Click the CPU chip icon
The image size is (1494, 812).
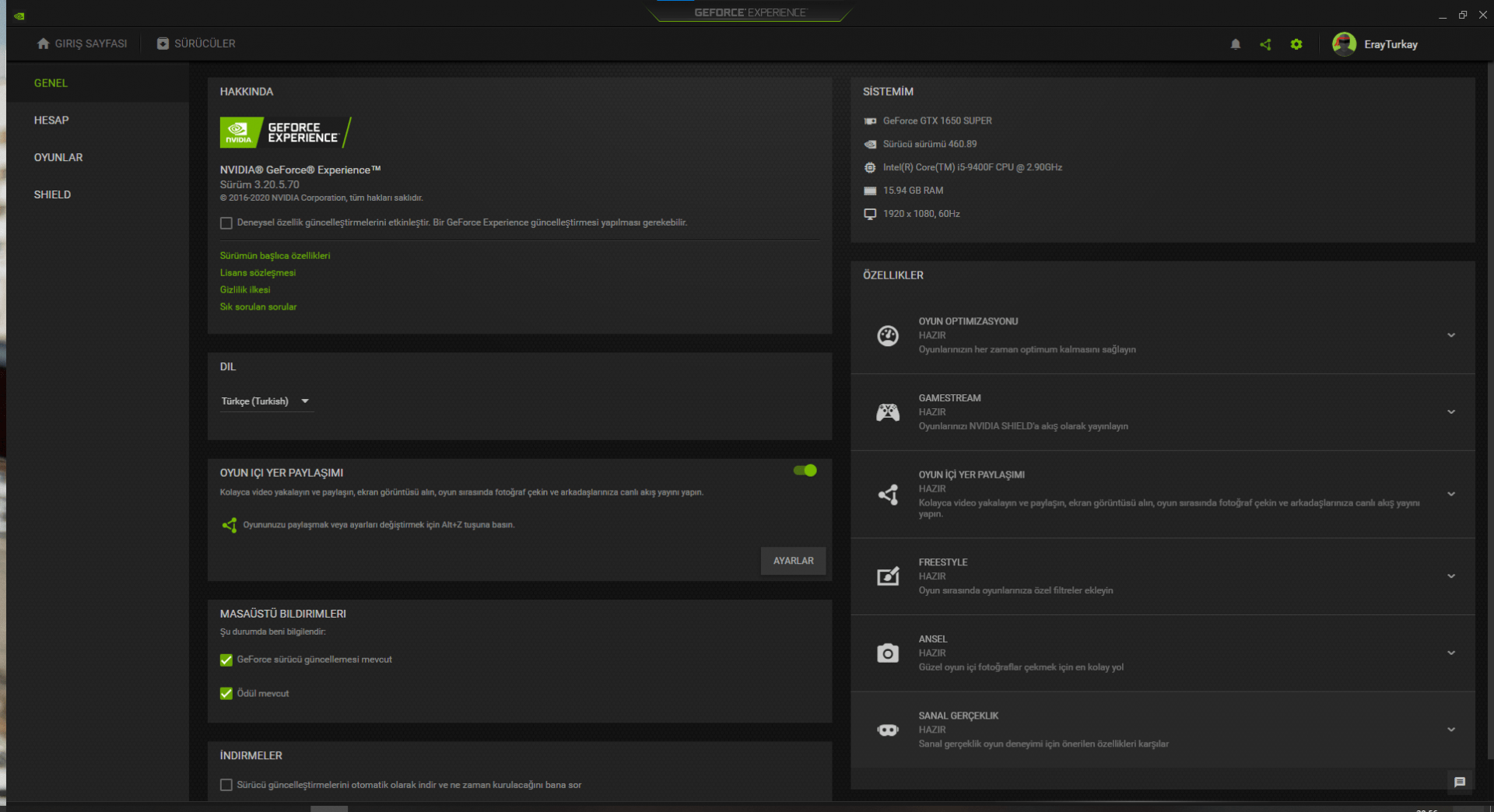click(x=870, y=167)
